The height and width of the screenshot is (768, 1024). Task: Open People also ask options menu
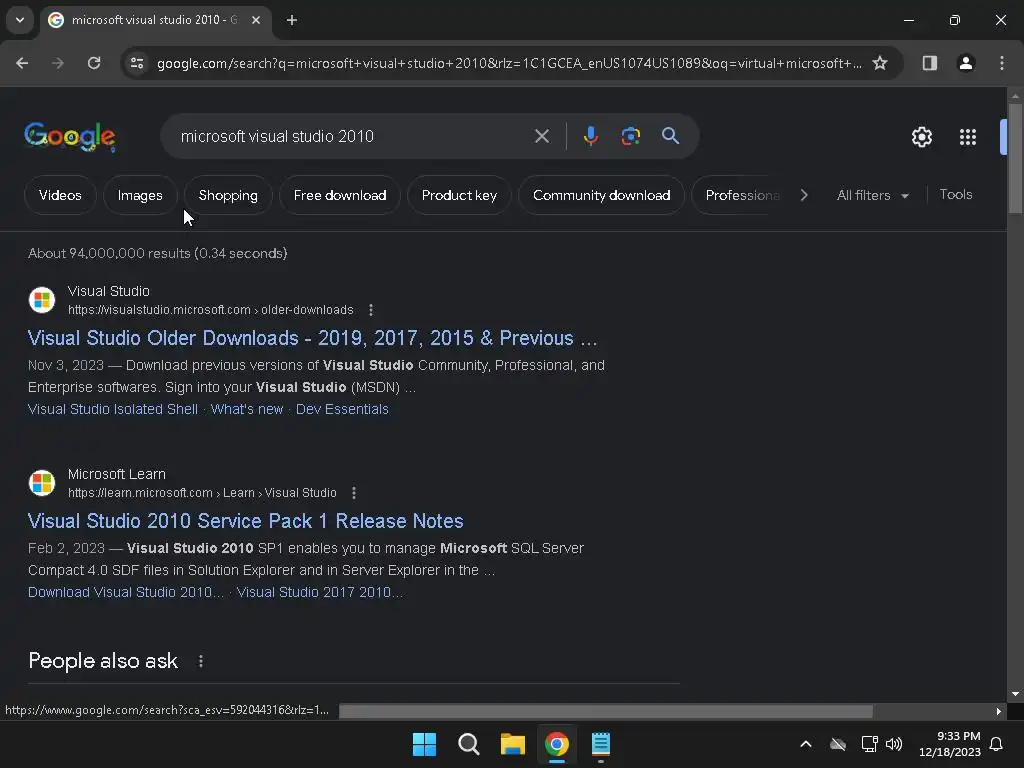[x=201, y=661]
